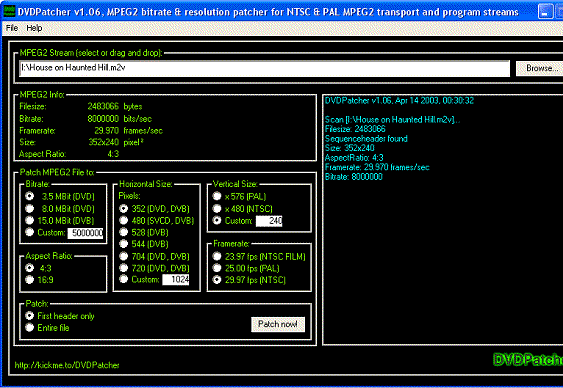Screen dimensions: 563x388
Task: Click the DVDPatcher title bar app icon
Action: tap(9, 11)
